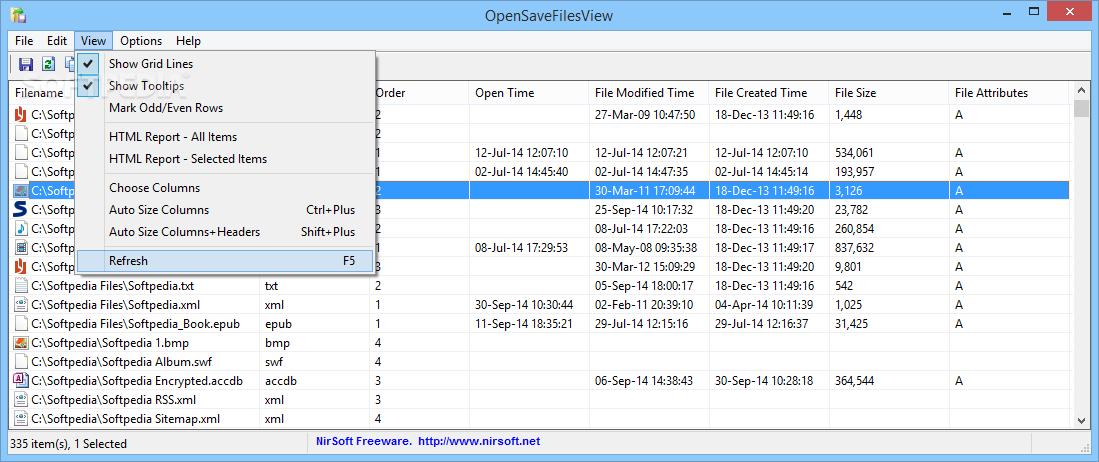The width and height of the screenshot is (1099, 462).
Task: Click the open time 02-Jul-14 14:45:40
Action: click(521, 171)
